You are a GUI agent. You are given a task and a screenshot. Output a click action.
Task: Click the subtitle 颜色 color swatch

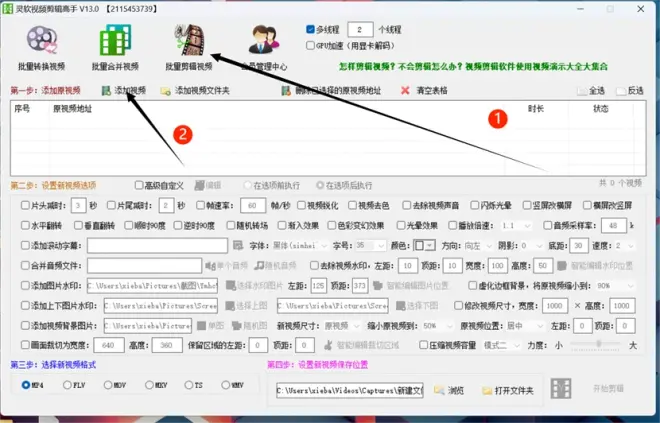(420, 246)
